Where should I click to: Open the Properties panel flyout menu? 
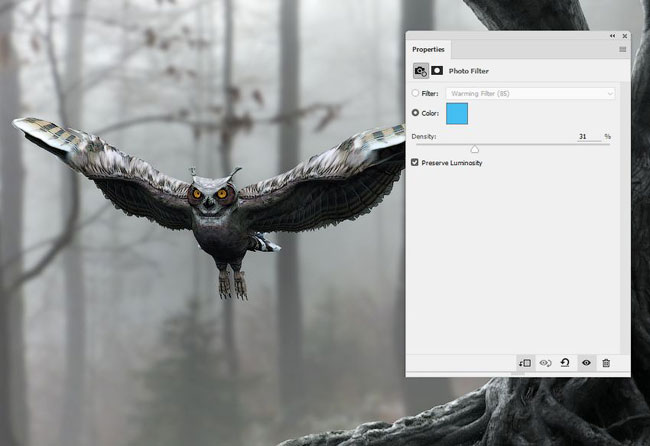(x=622, y=49)
